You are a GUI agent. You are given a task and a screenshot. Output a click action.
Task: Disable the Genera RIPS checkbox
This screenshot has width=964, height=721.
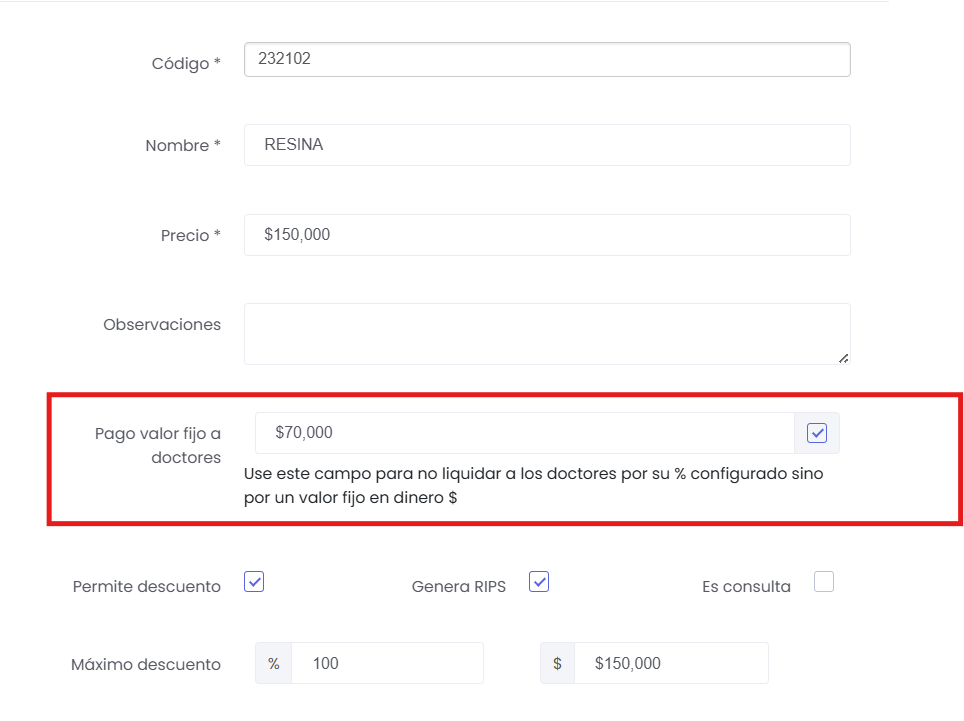click(539, 582)
